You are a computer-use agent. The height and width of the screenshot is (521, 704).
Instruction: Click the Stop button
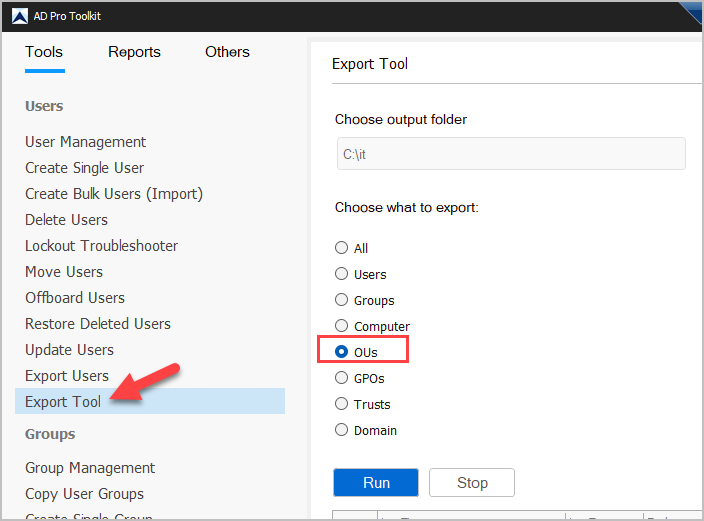pos(472,483)
